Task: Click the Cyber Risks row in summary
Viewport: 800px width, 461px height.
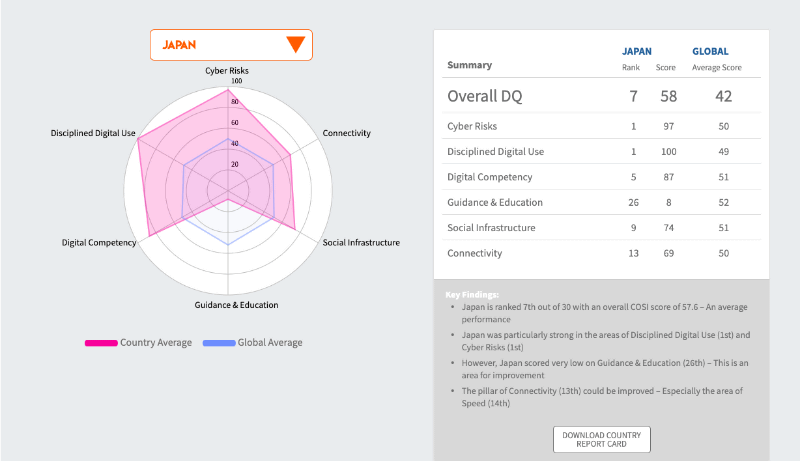Action: pyautogui.click(x=601, y=126)
